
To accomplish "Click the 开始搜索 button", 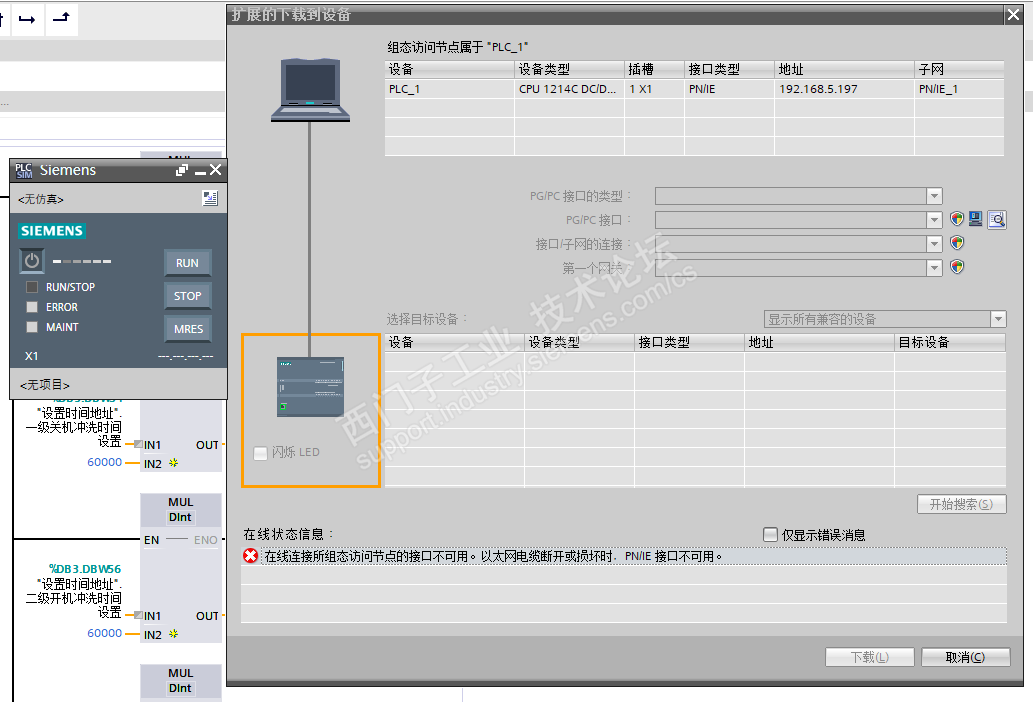I will click(961, 504).
